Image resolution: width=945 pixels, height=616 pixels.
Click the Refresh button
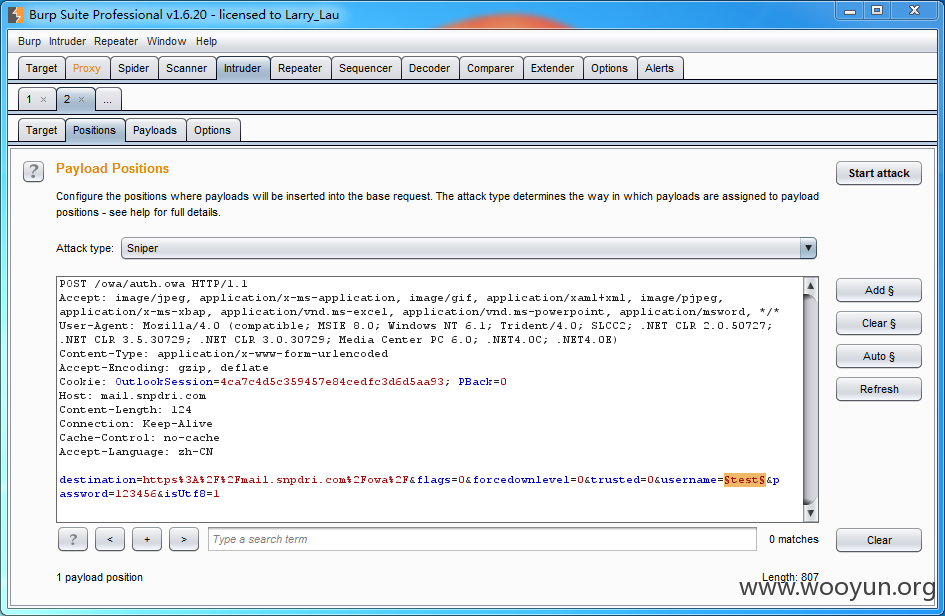pyautogui.click(x=879, y=389)
